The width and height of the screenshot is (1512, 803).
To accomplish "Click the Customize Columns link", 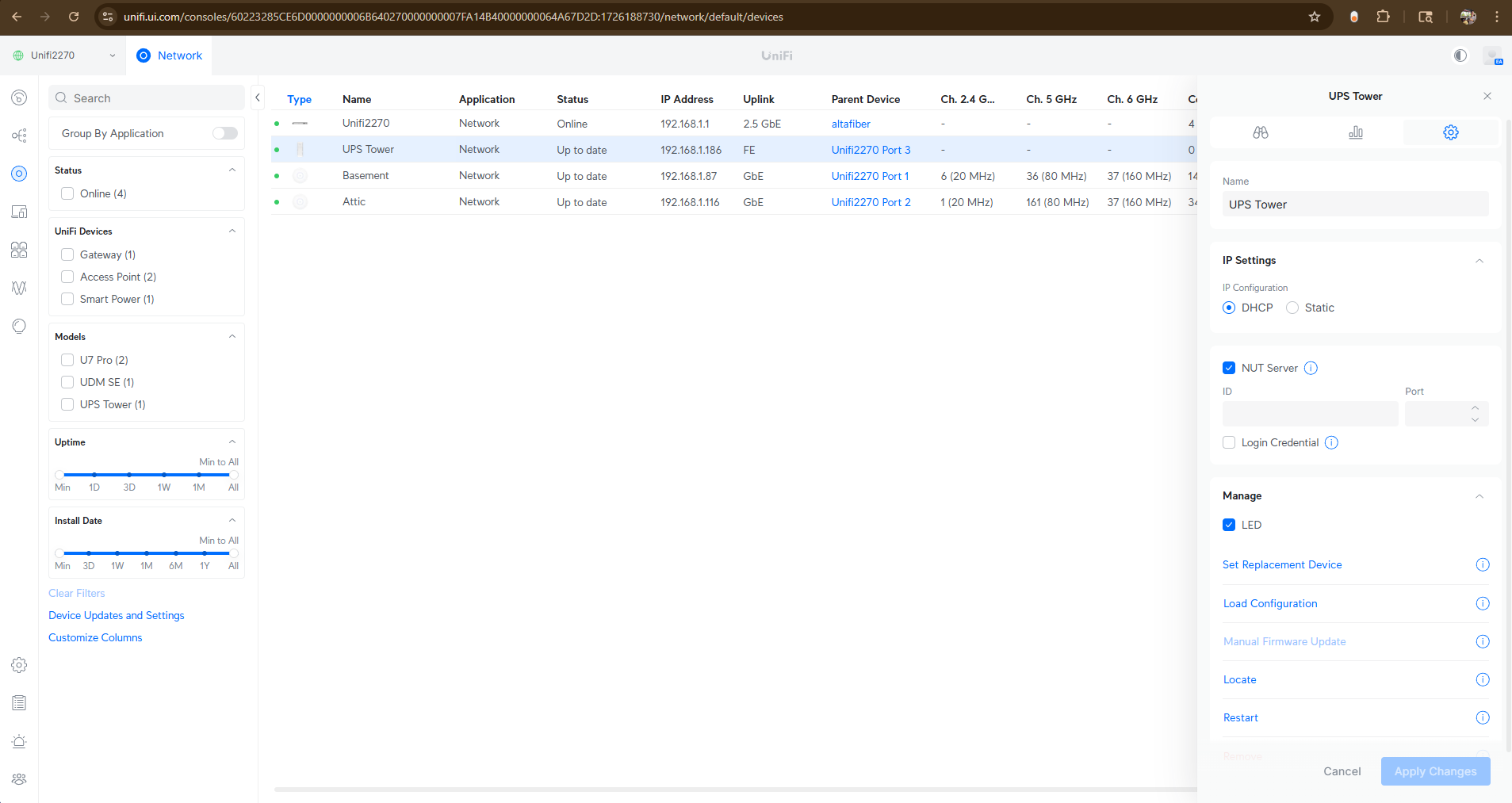I will 95,637.
